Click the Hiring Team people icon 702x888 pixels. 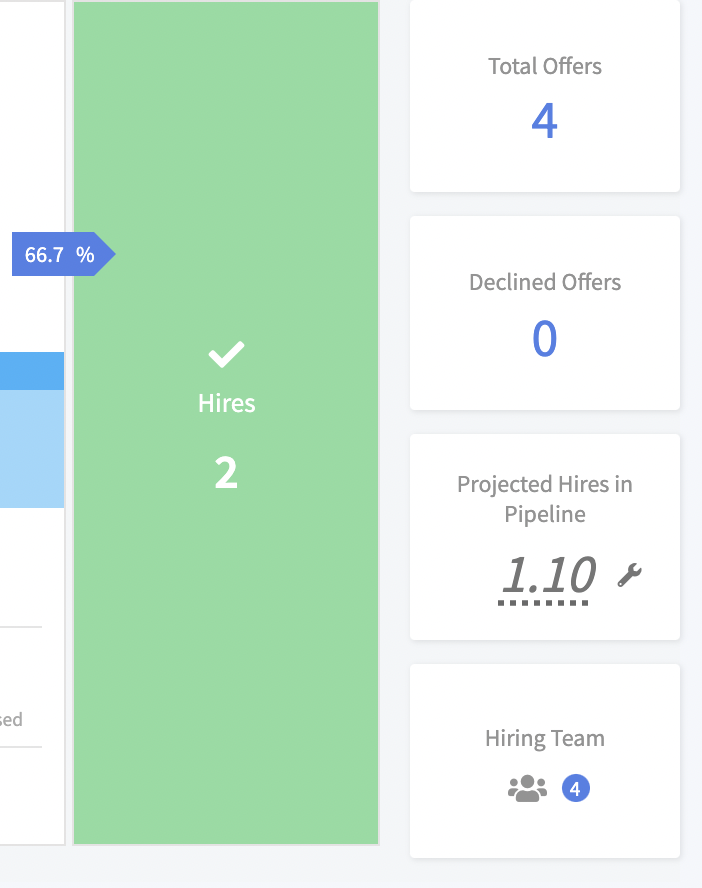[x=527, y=789]
